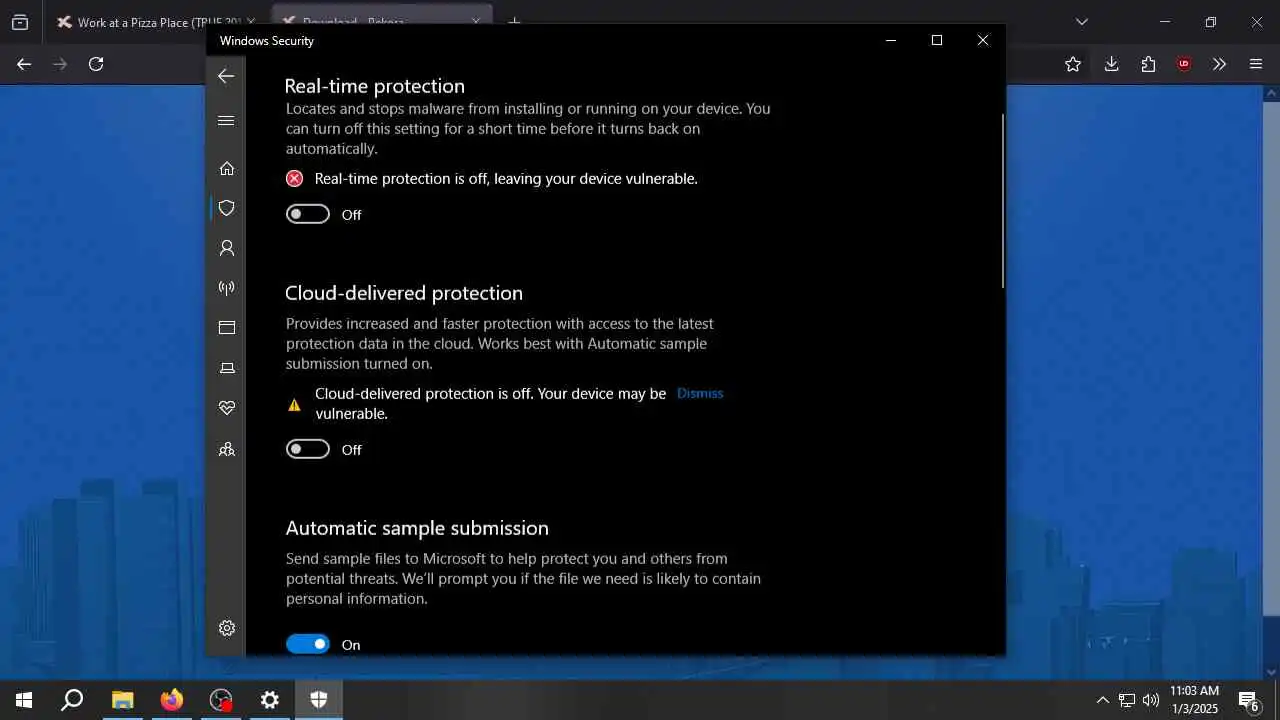Turn off Automatic sample submission toggle
The width and height of the screenshot is (1280, 720).
[x=308, y=644]
